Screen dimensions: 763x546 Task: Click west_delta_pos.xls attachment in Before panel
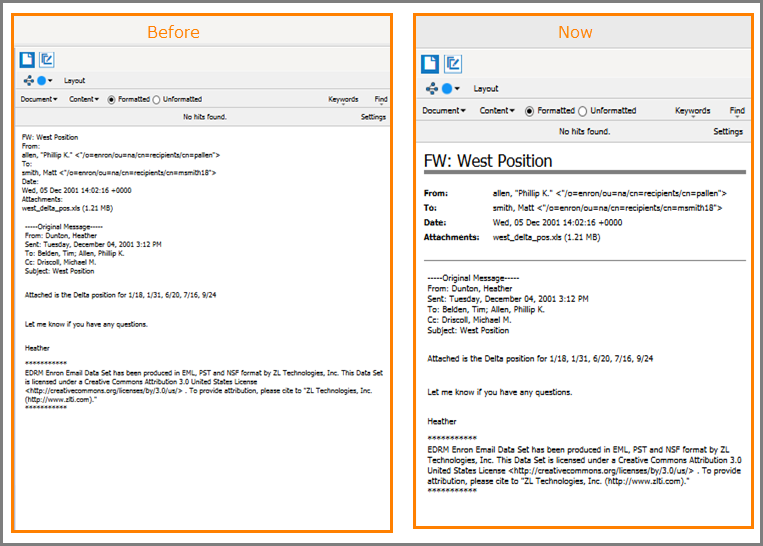[x=67, y=208]
